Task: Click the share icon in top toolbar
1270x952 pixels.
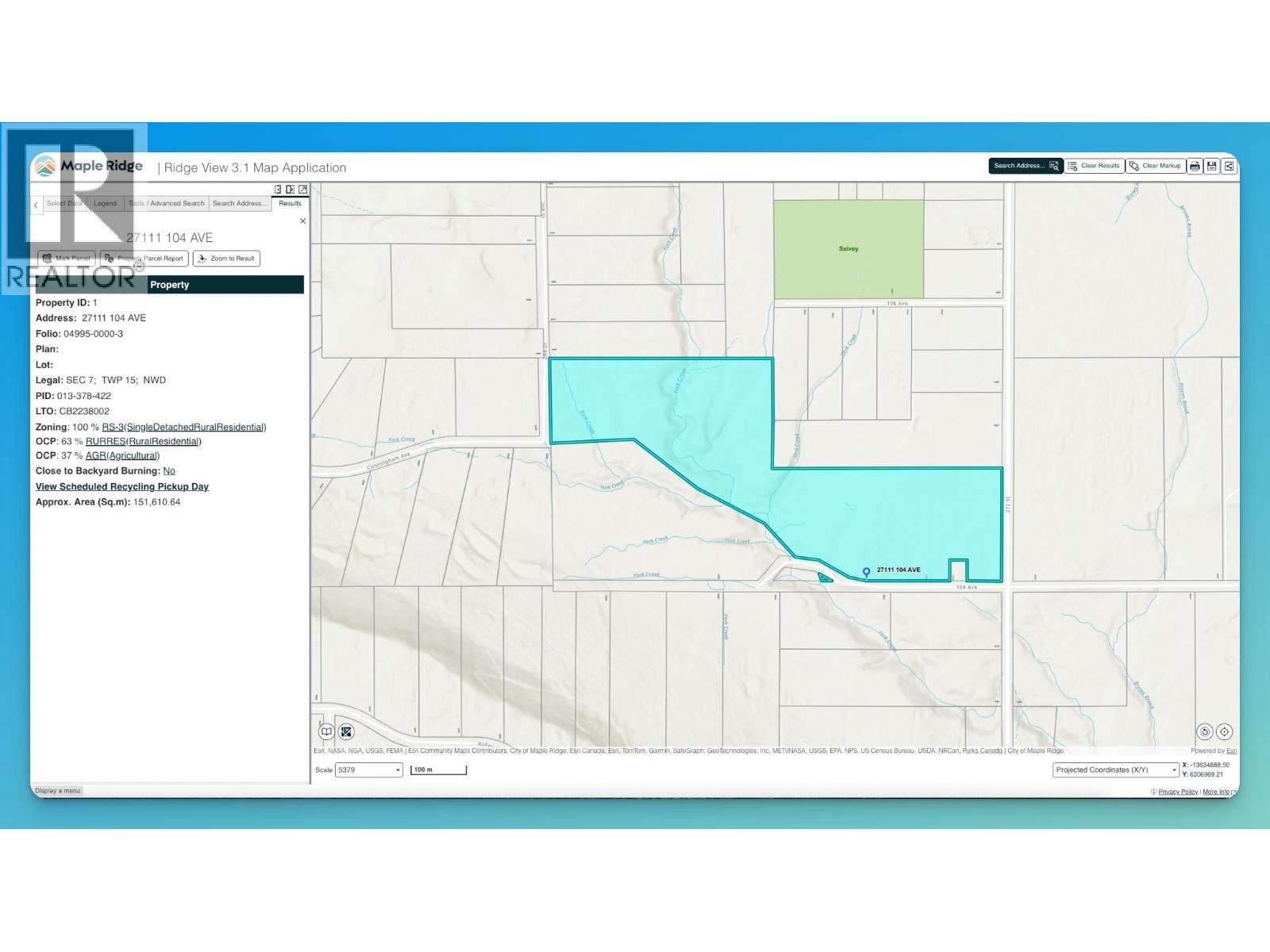Action: tap(1229, 166)
